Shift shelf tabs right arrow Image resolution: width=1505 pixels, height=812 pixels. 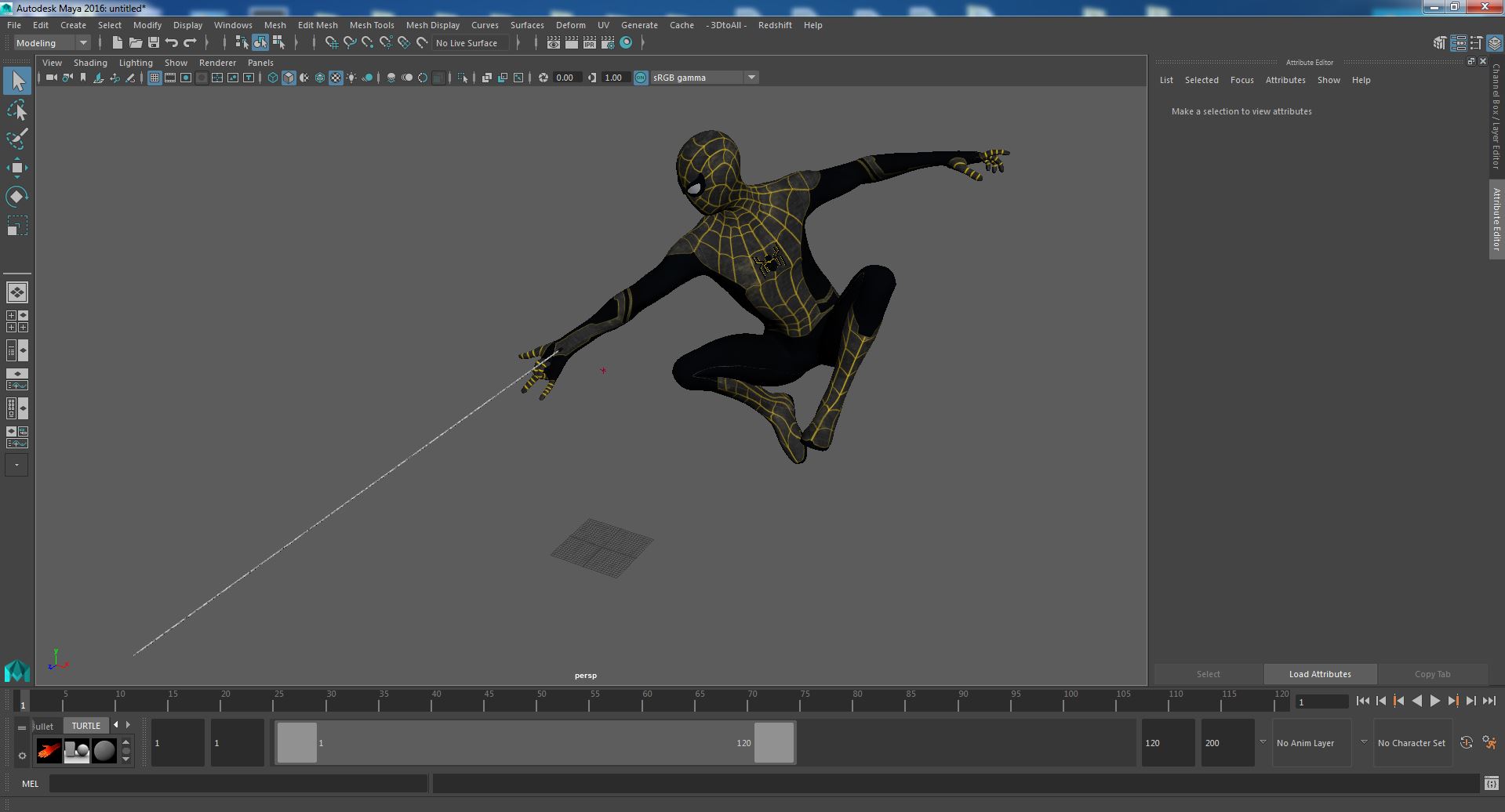[129, 725]
